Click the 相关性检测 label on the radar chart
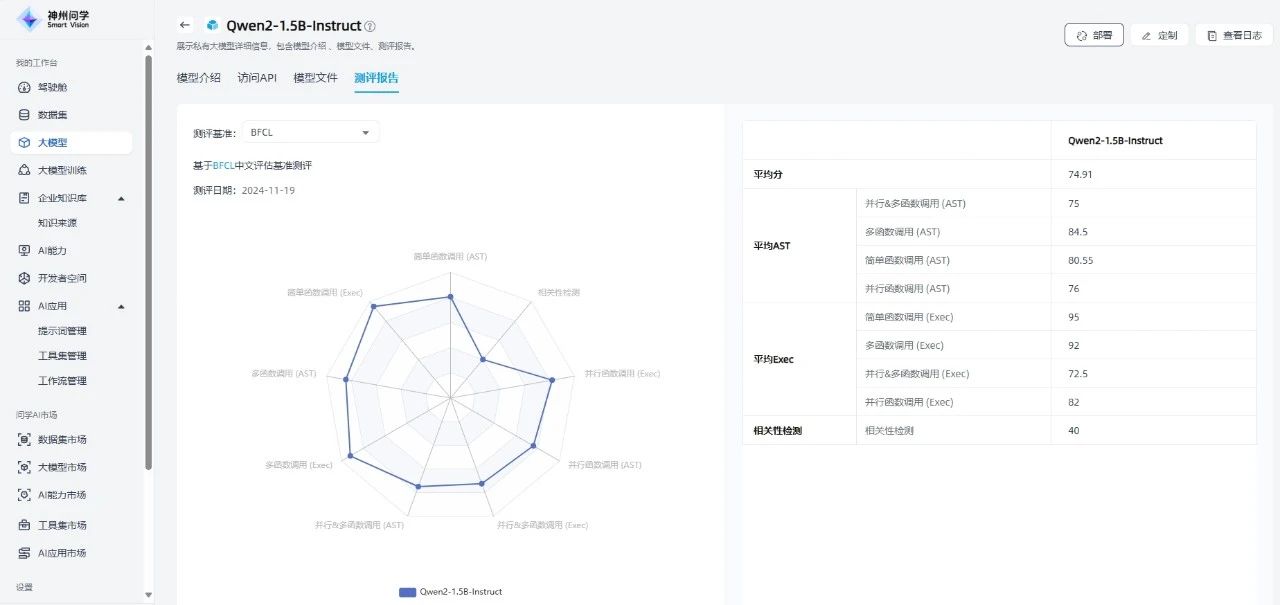Image resolution: width=1280 pixels, height=605 pixels. click(x=558, y=292)
